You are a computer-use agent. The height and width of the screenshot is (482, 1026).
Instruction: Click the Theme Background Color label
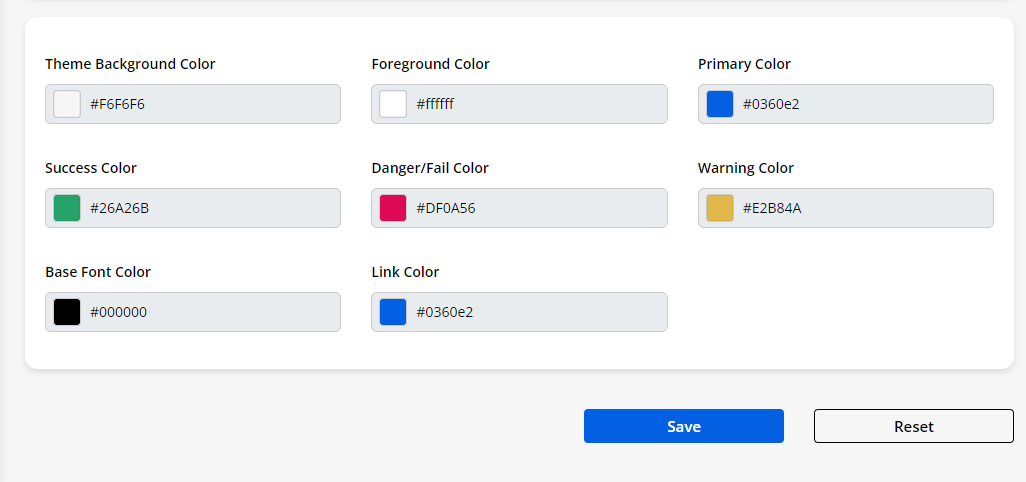(130, 64)
